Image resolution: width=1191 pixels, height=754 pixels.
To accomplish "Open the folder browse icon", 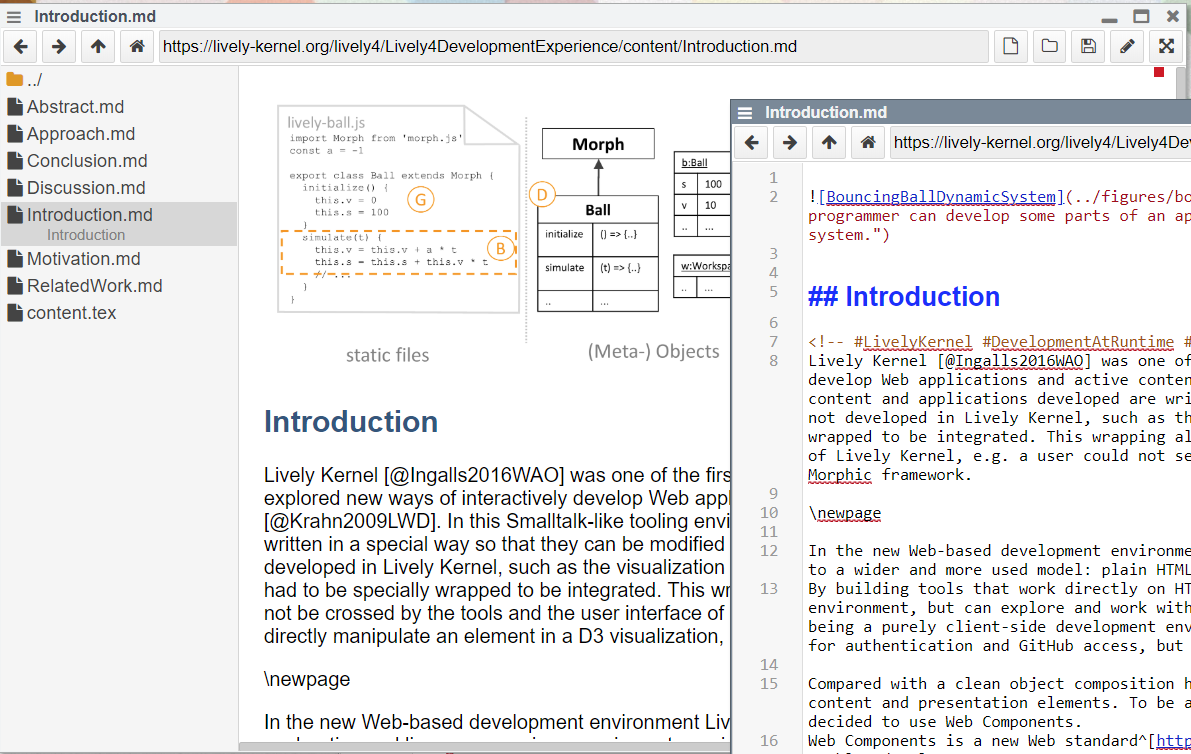I will click(1049, 46).
